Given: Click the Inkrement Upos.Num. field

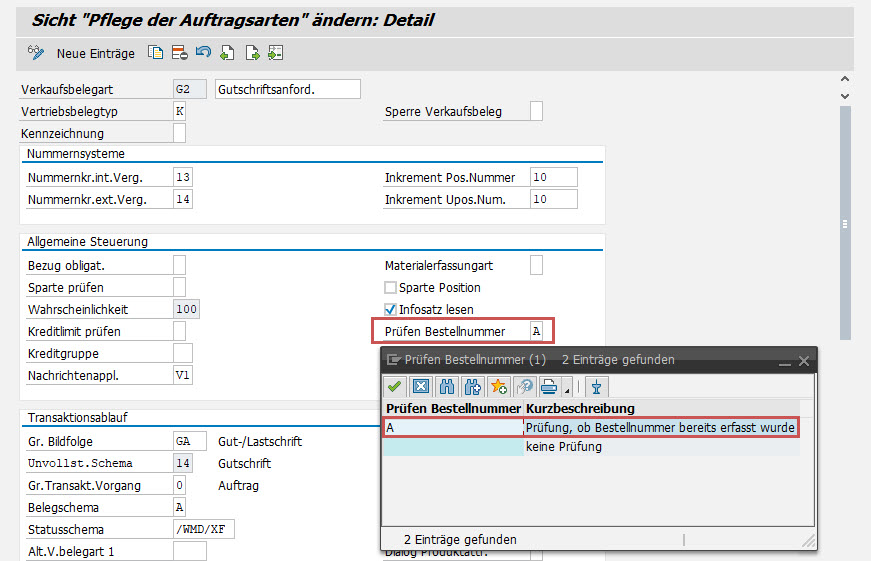Looking at the screenshot, I should (554, 199).
